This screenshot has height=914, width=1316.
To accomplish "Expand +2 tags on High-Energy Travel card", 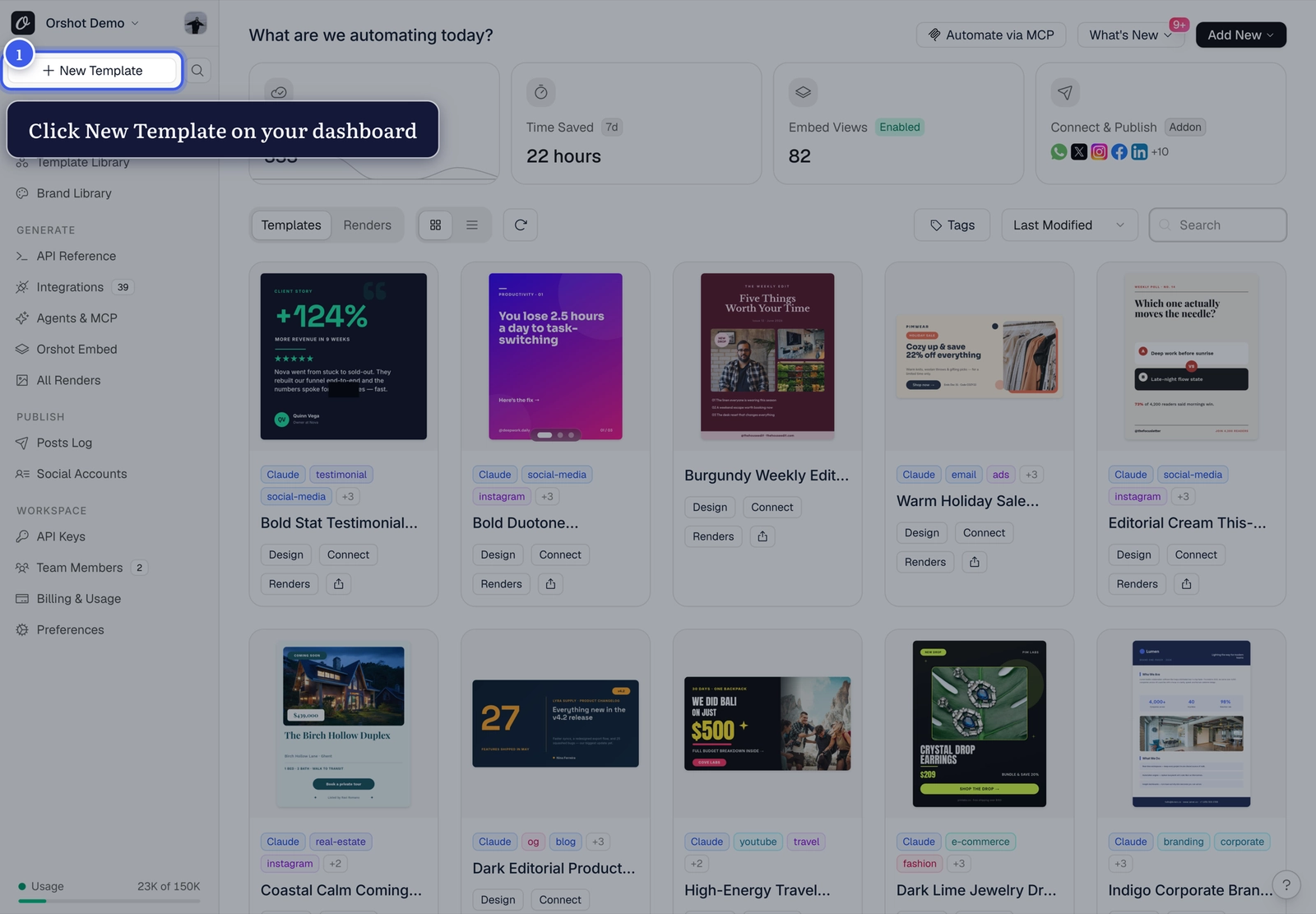I will [697, 864].
